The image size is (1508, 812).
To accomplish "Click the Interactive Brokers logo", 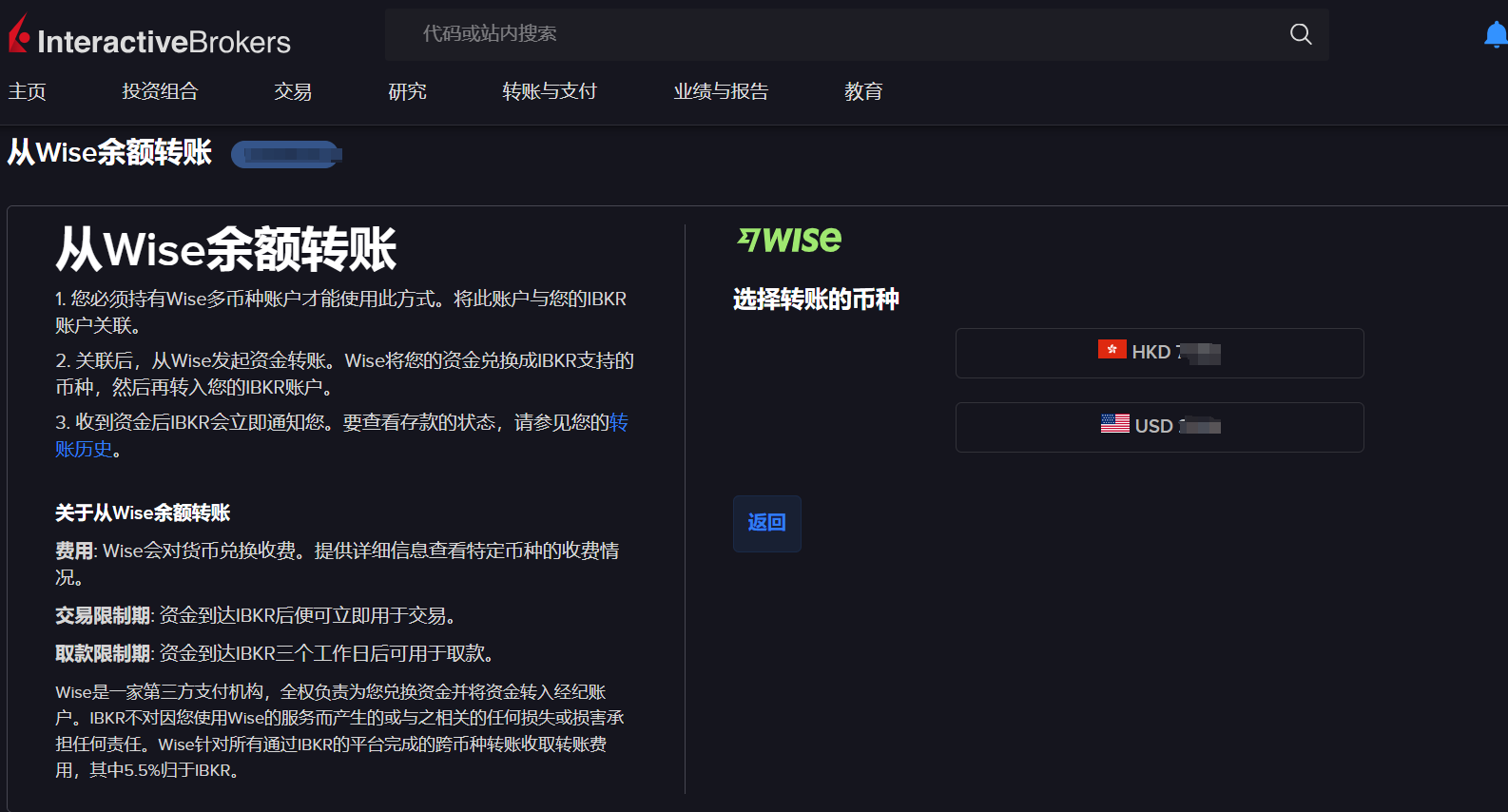I will pyautogui.click(x=150, y=36).
